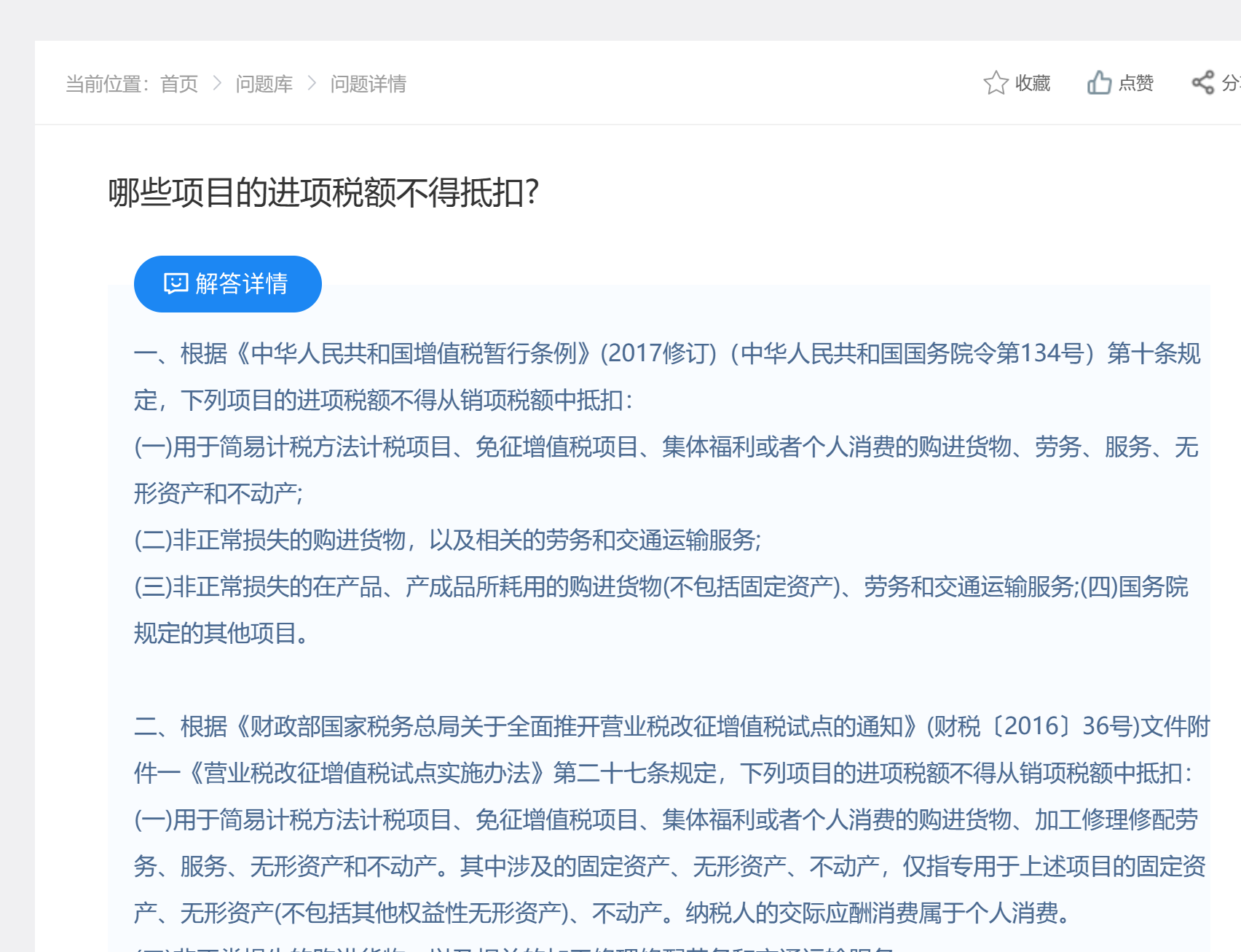Click the thumbs-up icon to like
Screen dimensions: 1241x952
[1099, 83]
